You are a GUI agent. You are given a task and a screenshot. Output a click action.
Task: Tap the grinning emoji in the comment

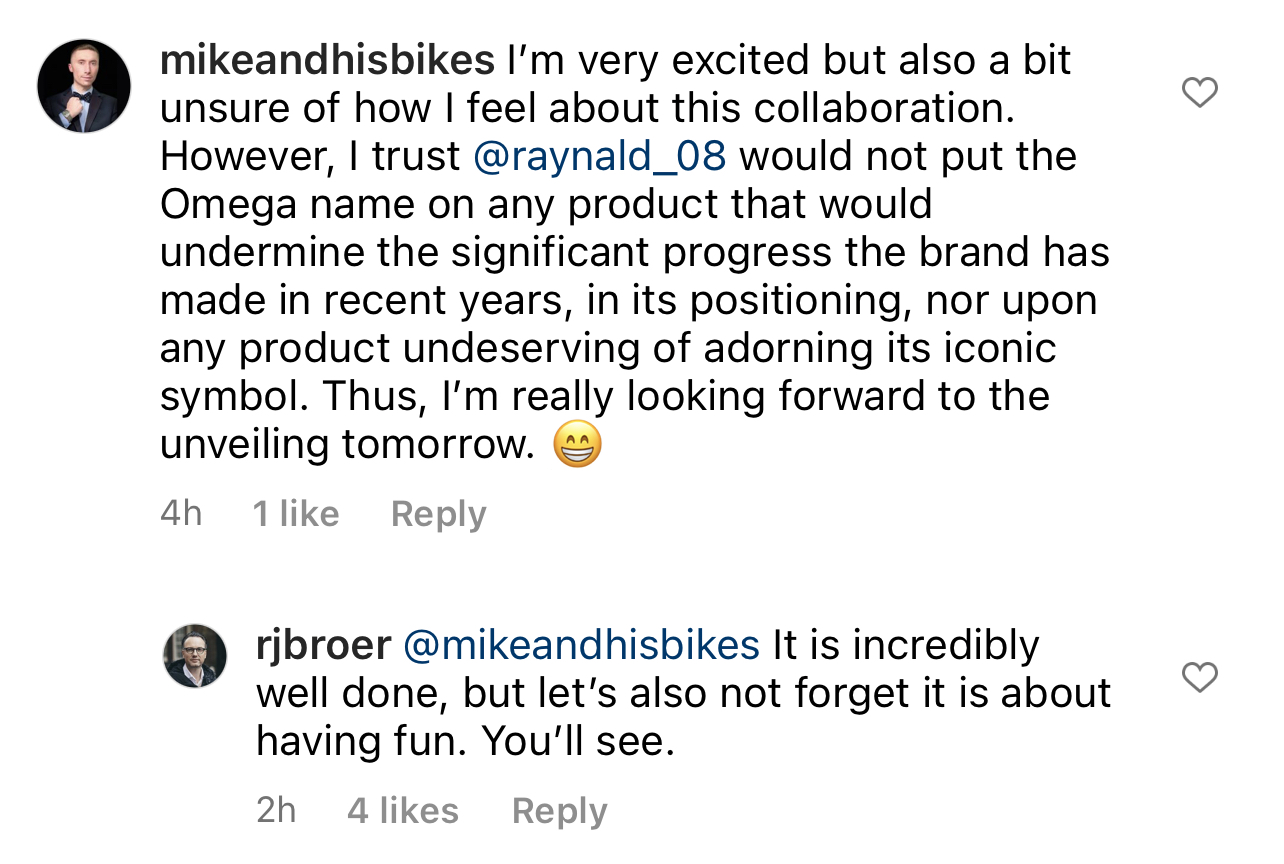click(578, 445)
